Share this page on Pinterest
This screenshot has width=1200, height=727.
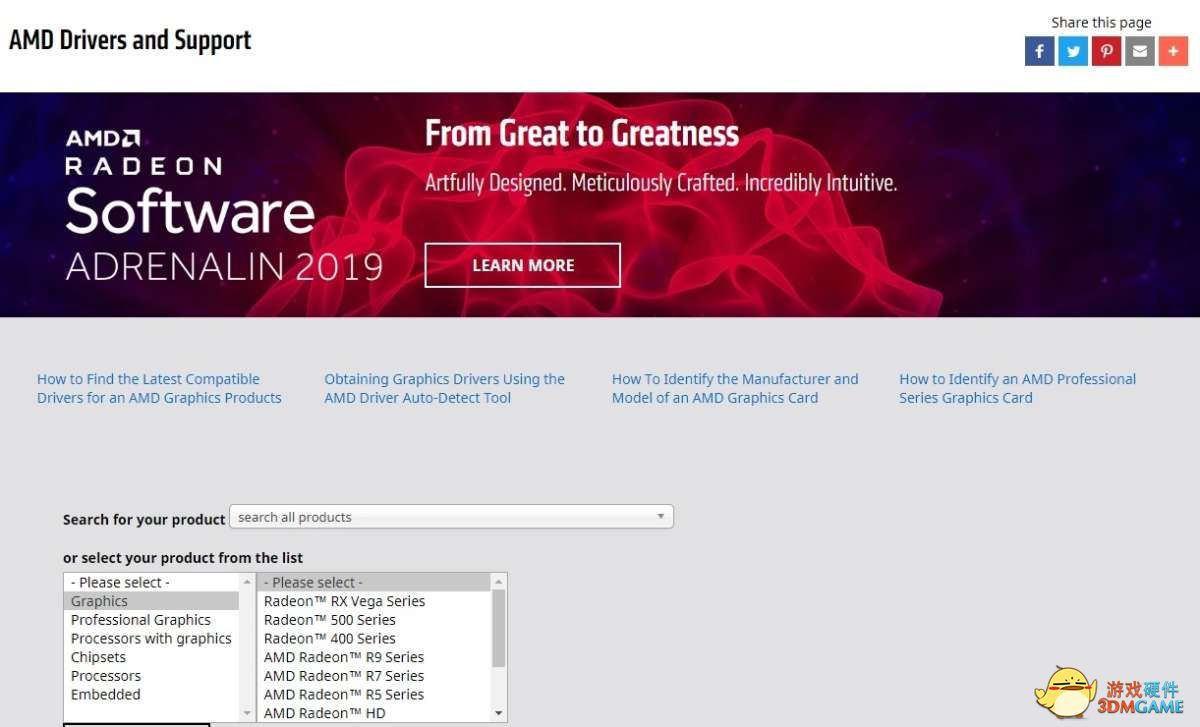pyautogui.click(x=1106, y=51)
